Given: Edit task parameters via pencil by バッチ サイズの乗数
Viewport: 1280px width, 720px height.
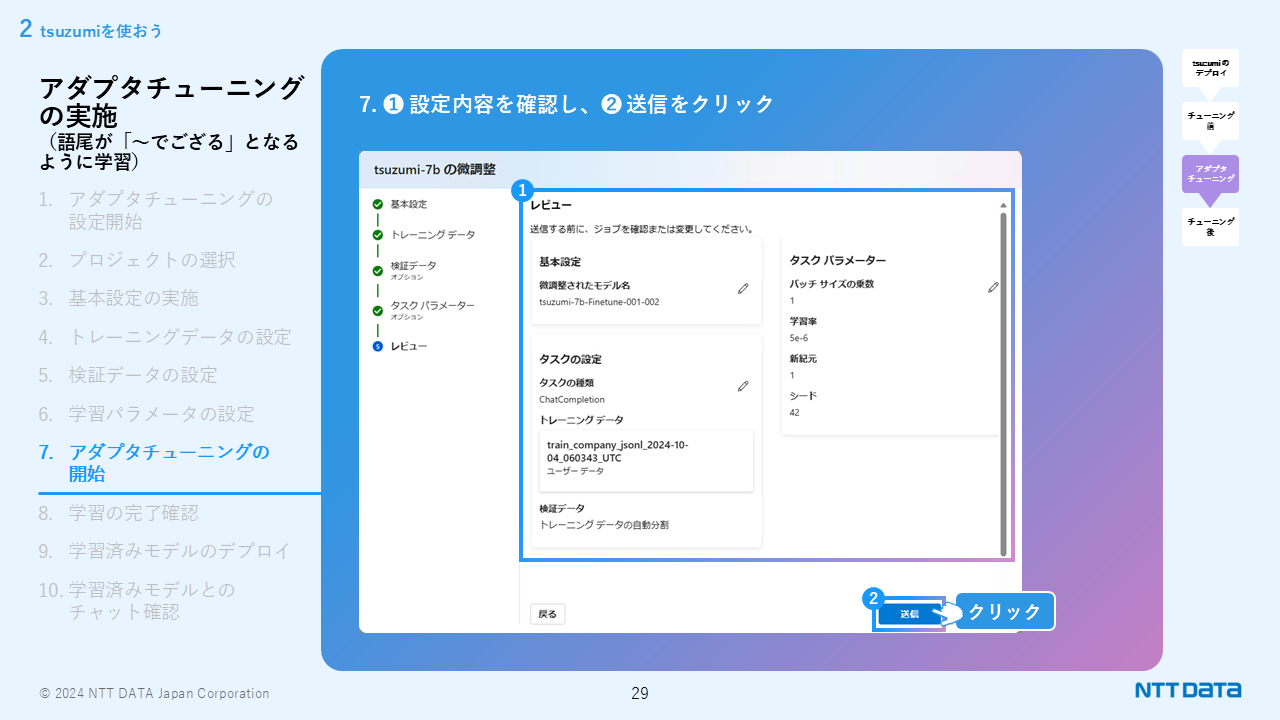Looking at the screenshot, I should click(x=993, y=287).
